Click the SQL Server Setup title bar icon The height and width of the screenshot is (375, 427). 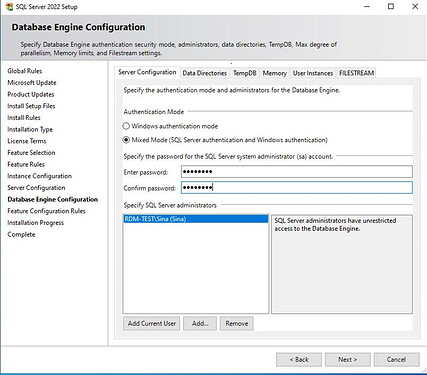9,7
